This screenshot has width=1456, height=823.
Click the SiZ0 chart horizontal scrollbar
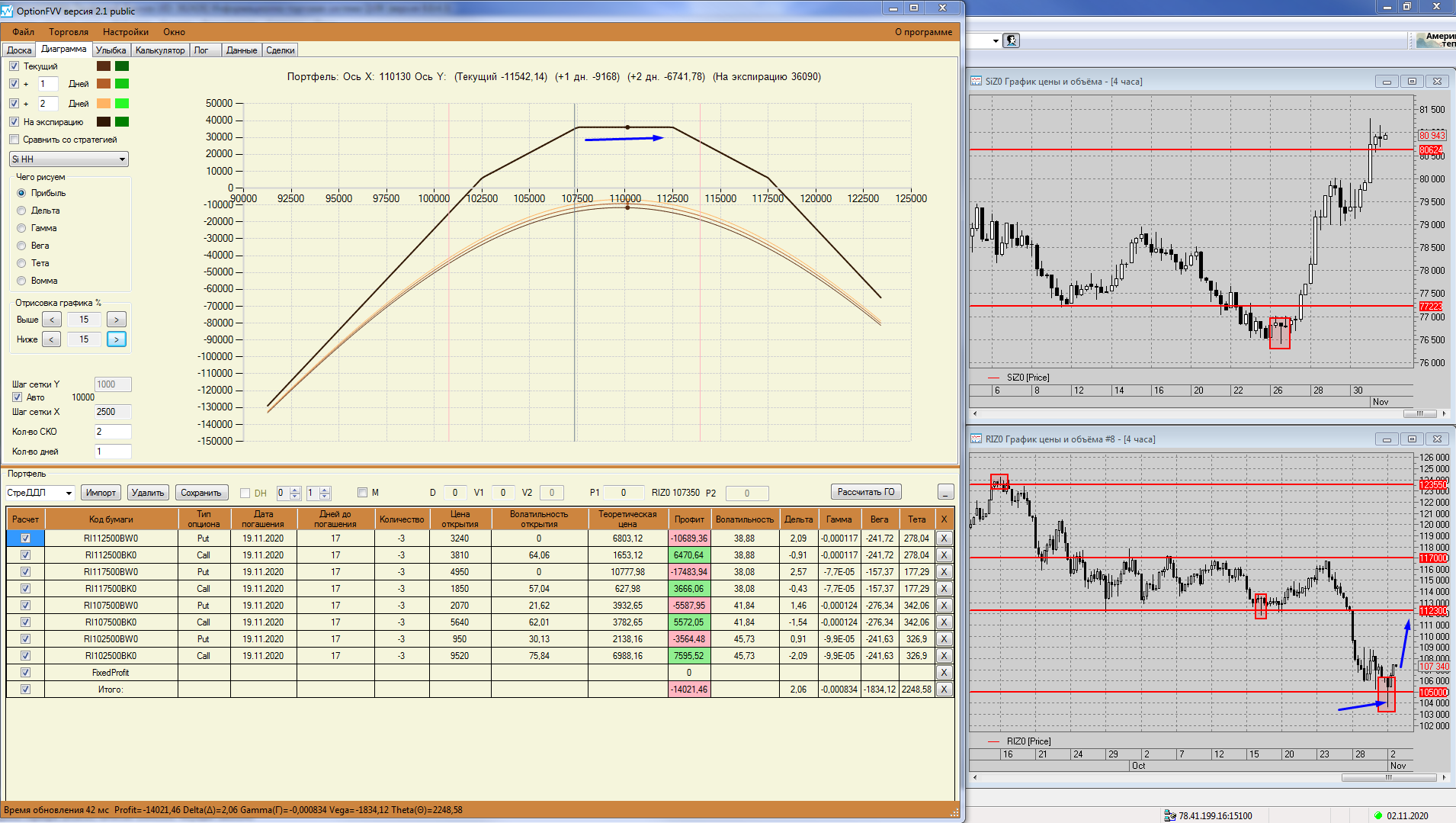1208,413
